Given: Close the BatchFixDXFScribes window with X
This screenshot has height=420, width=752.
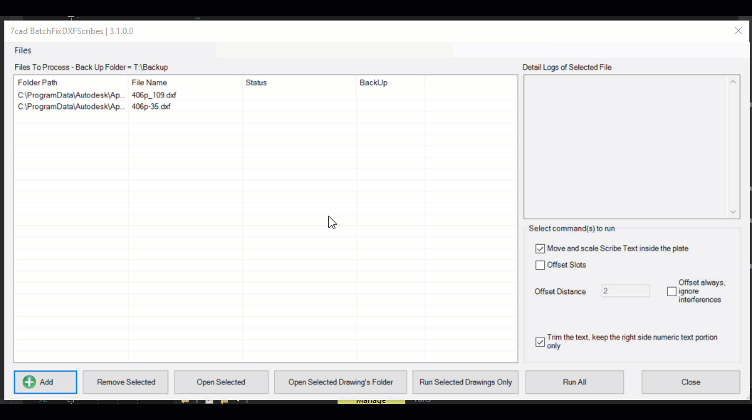Looking at the screenshot, I should click(738, 31).
